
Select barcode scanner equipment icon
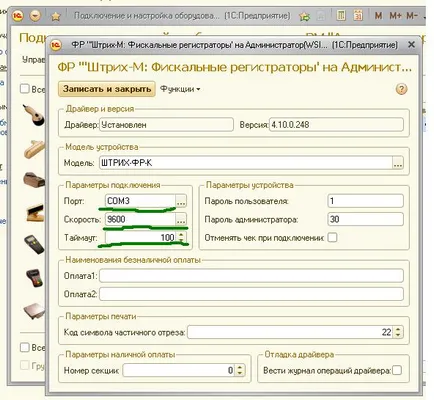click(x=34, y=115)
